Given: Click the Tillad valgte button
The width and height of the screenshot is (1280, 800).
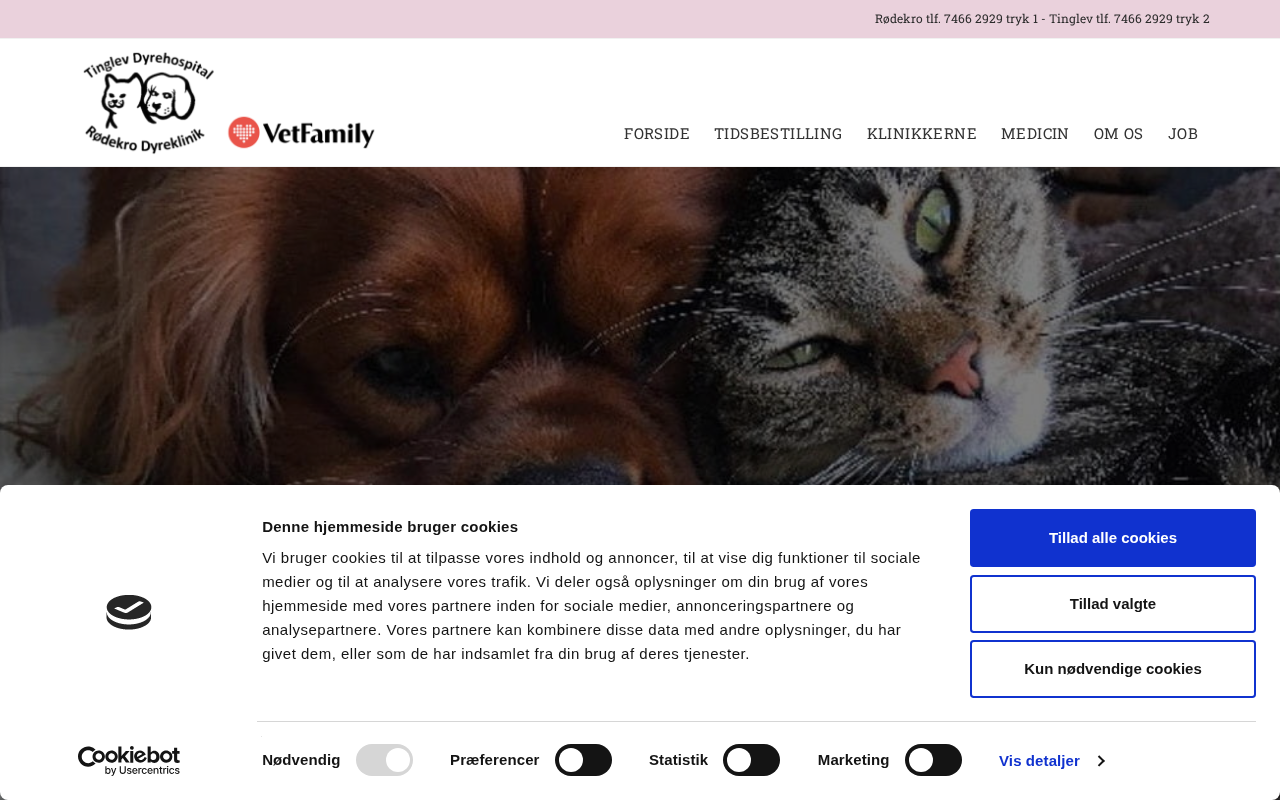Looking at the screenshot, I should [x=1113, y=604].
